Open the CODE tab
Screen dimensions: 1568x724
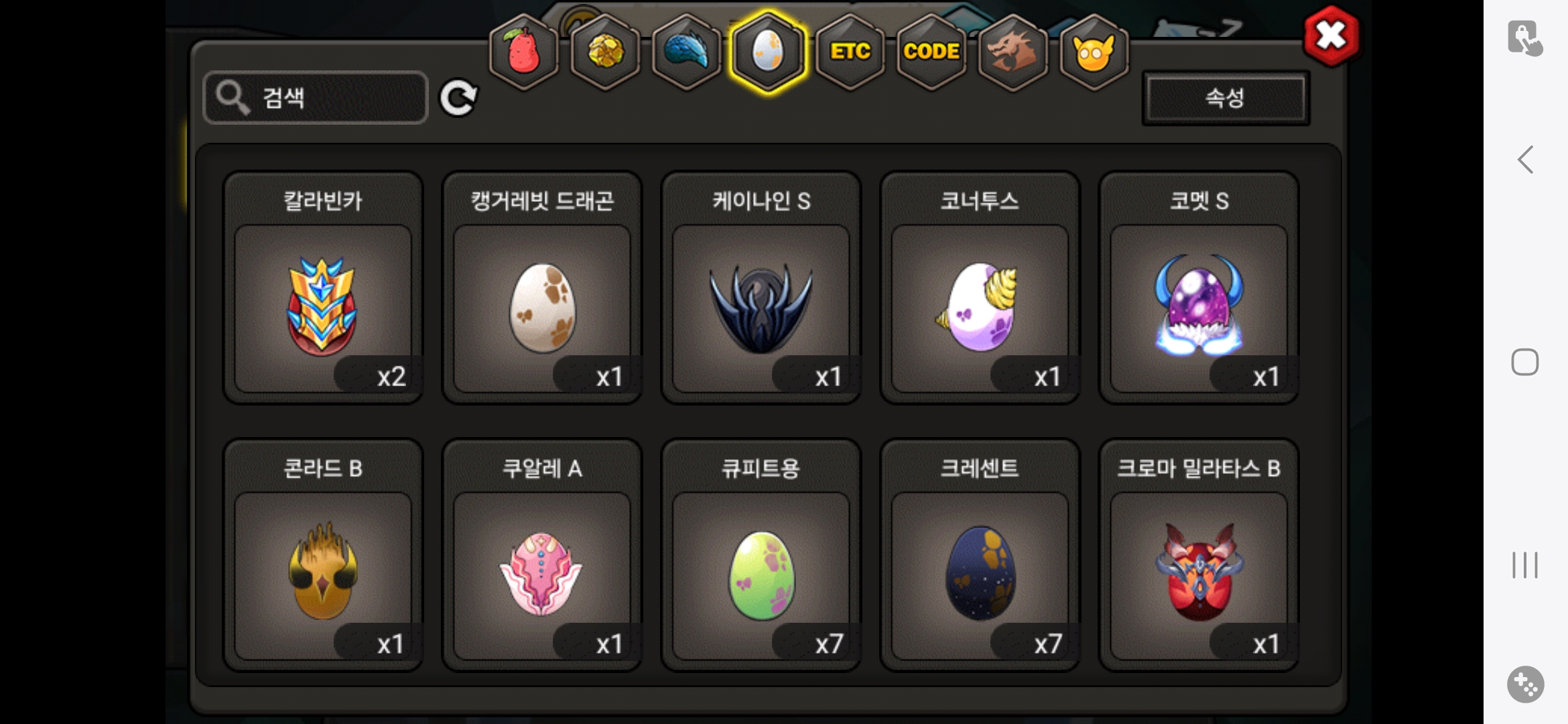[931, 51]
